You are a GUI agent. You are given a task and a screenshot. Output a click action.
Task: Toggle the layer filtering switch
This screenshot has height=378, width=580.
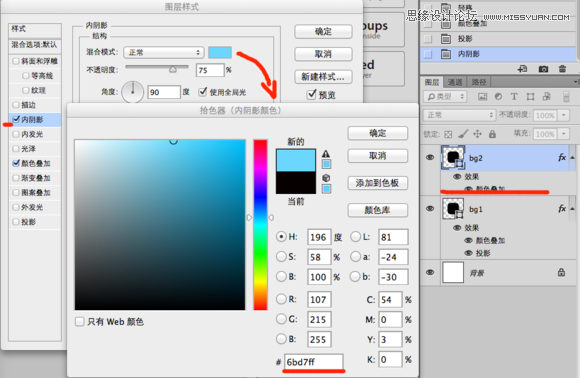(566, 97)
